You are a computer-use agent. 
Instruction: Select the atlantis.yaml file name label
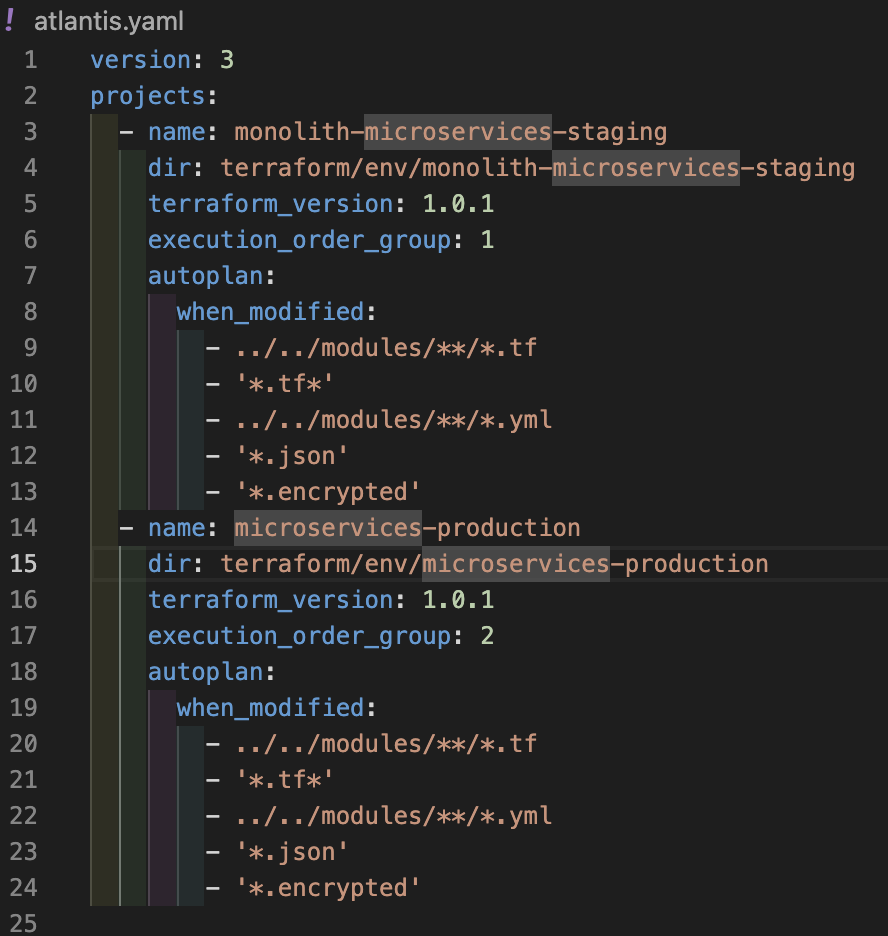[x=109, y=22]
